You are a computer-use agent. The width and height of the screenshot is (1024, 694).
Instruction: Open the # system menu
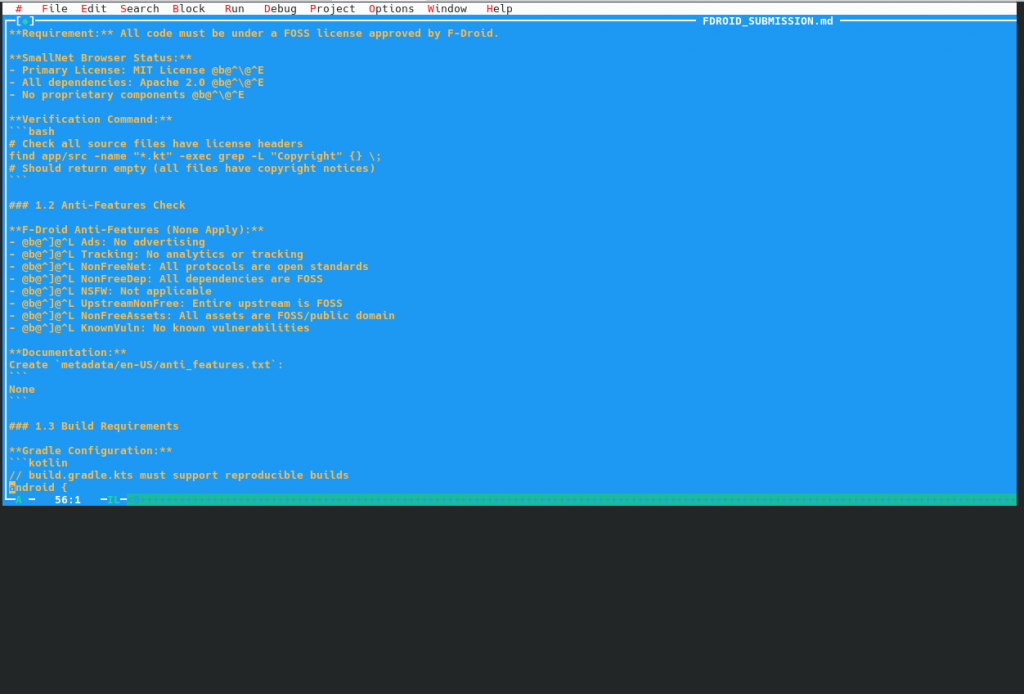coord(19,8)
